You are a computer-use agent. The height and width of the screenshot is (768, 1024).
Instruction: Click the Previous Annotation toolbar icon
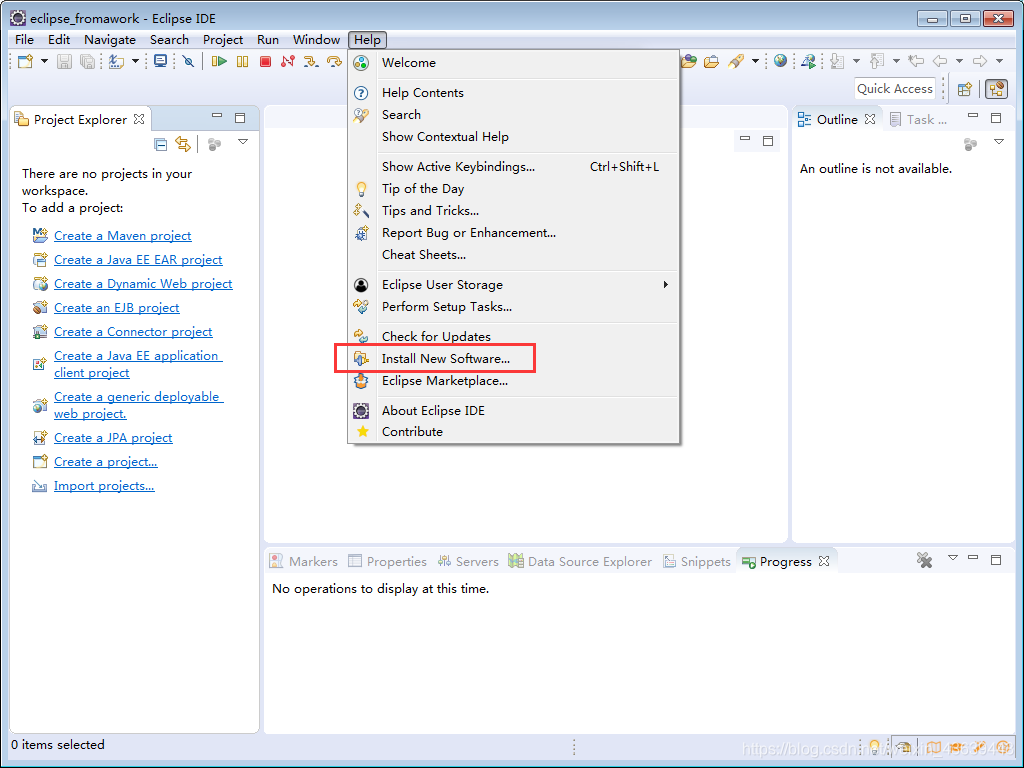coord(877,61)
